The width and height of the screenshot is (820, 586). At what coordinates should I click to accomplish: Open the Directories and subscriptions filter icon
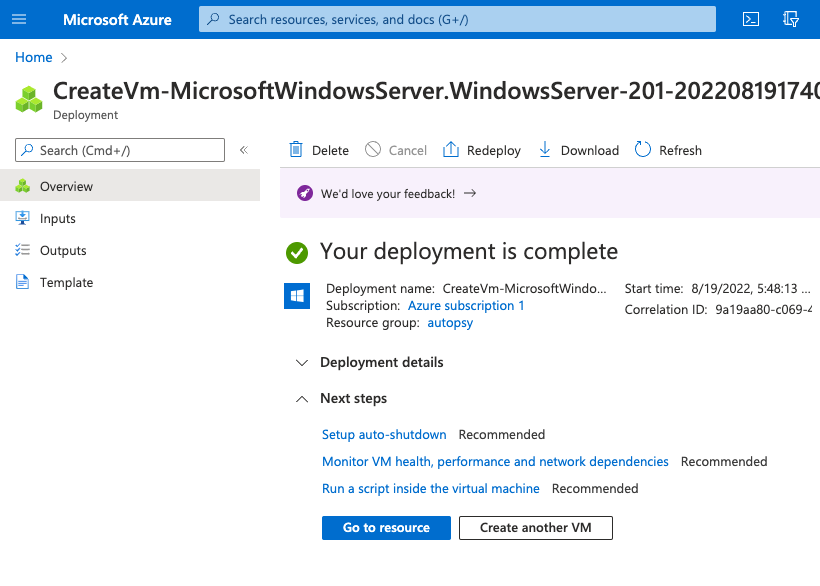tap(791, 19)
